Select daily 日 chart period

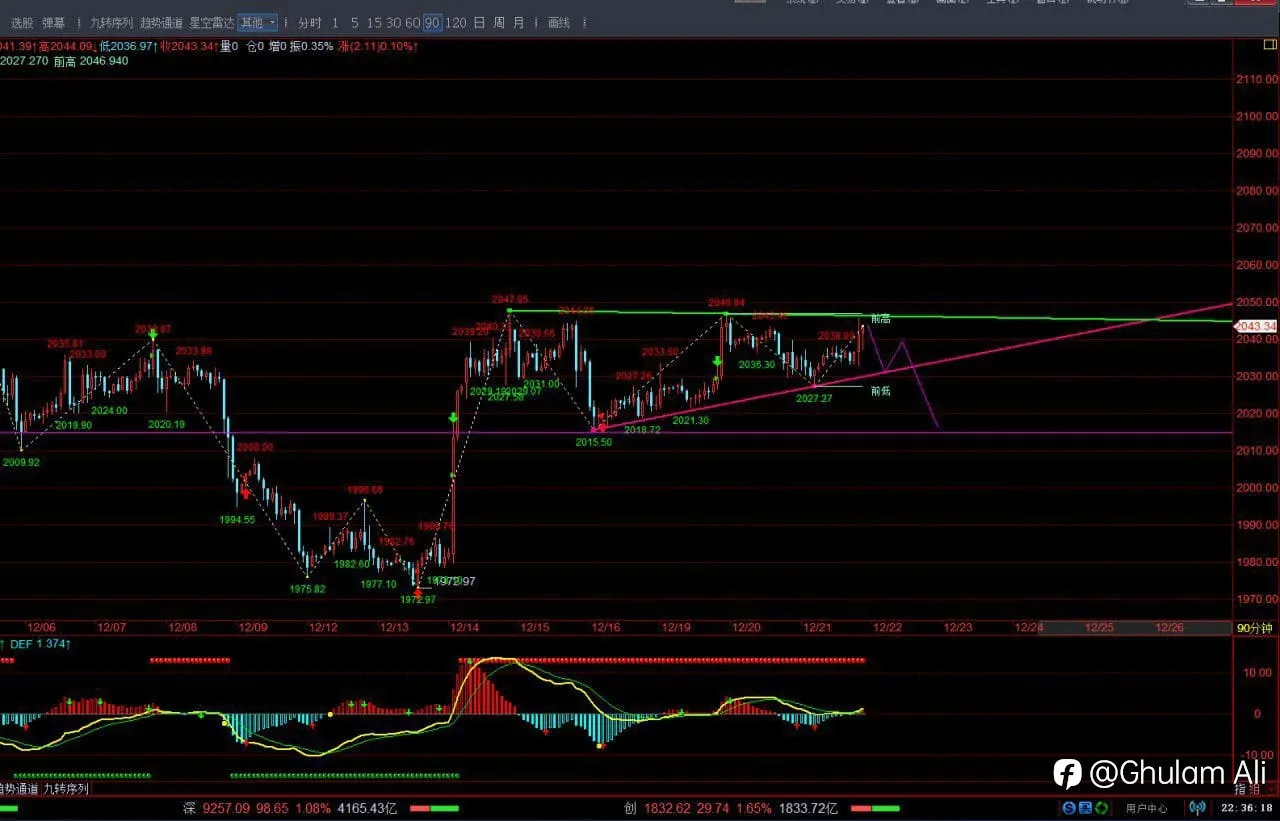479,22
